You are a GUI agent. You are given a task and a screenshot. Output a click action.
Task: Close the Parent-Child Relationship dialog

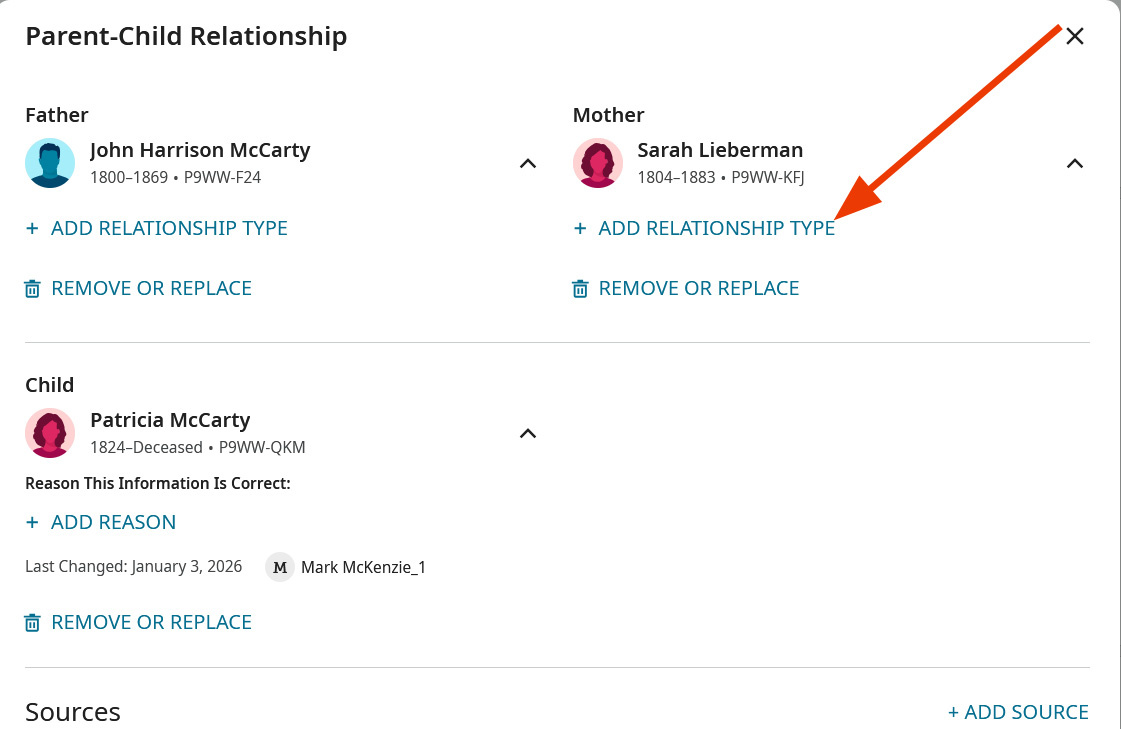click(1075, 37)
